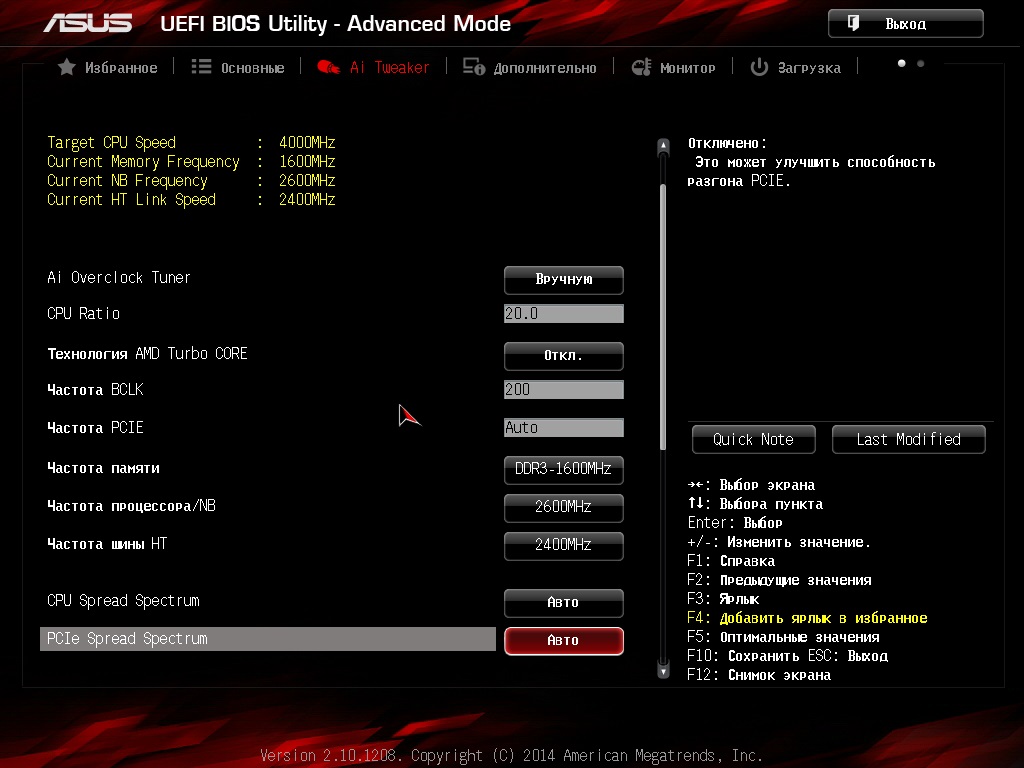This screenshot has width=1024, height=768.
Task: Select the CPU Spread Spectrum label
Action: coord(123,601)
